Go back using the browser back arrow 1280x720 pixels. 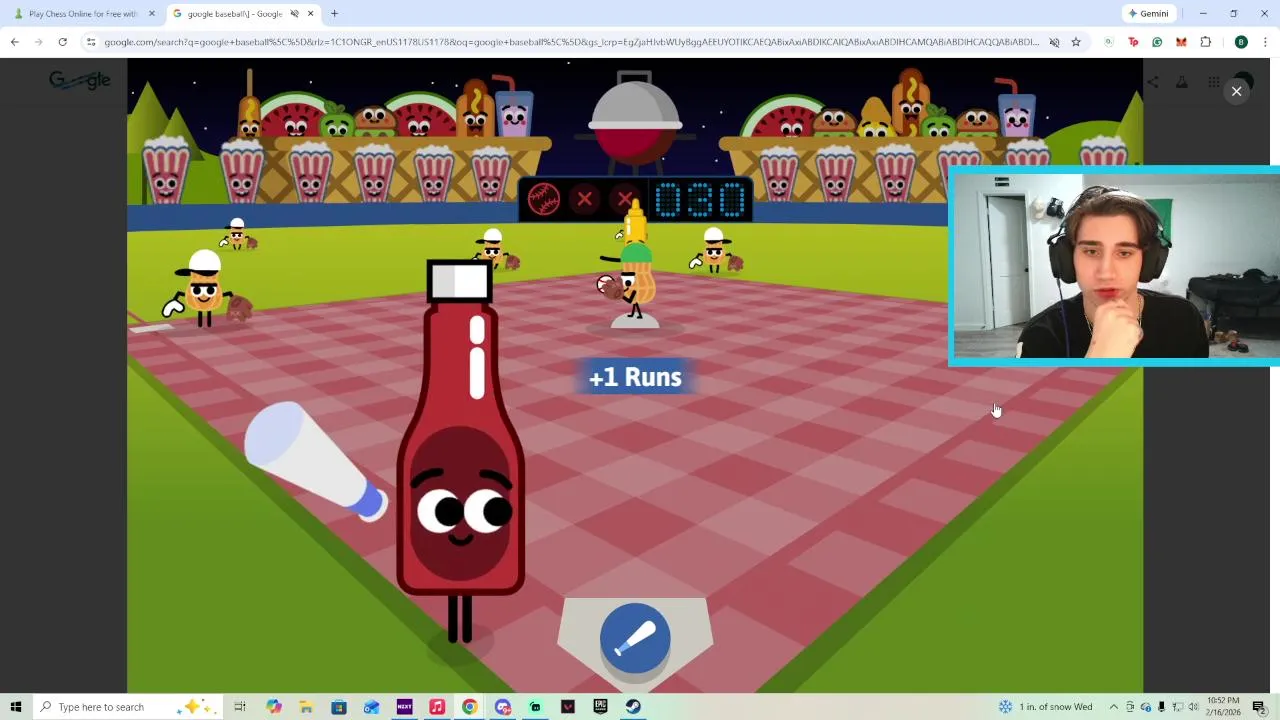click(14, 42)
